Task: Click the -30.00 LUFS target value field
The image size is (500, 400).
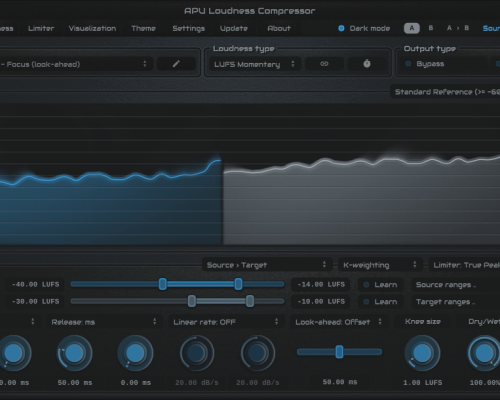Action: (35, 302)
